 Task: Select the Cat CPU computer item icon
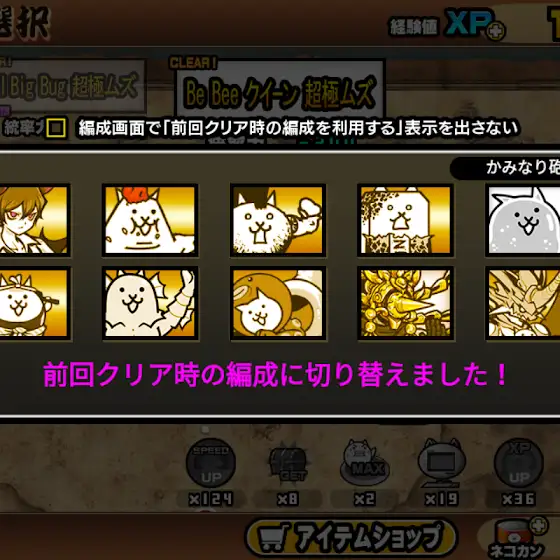tap(441, 463)
